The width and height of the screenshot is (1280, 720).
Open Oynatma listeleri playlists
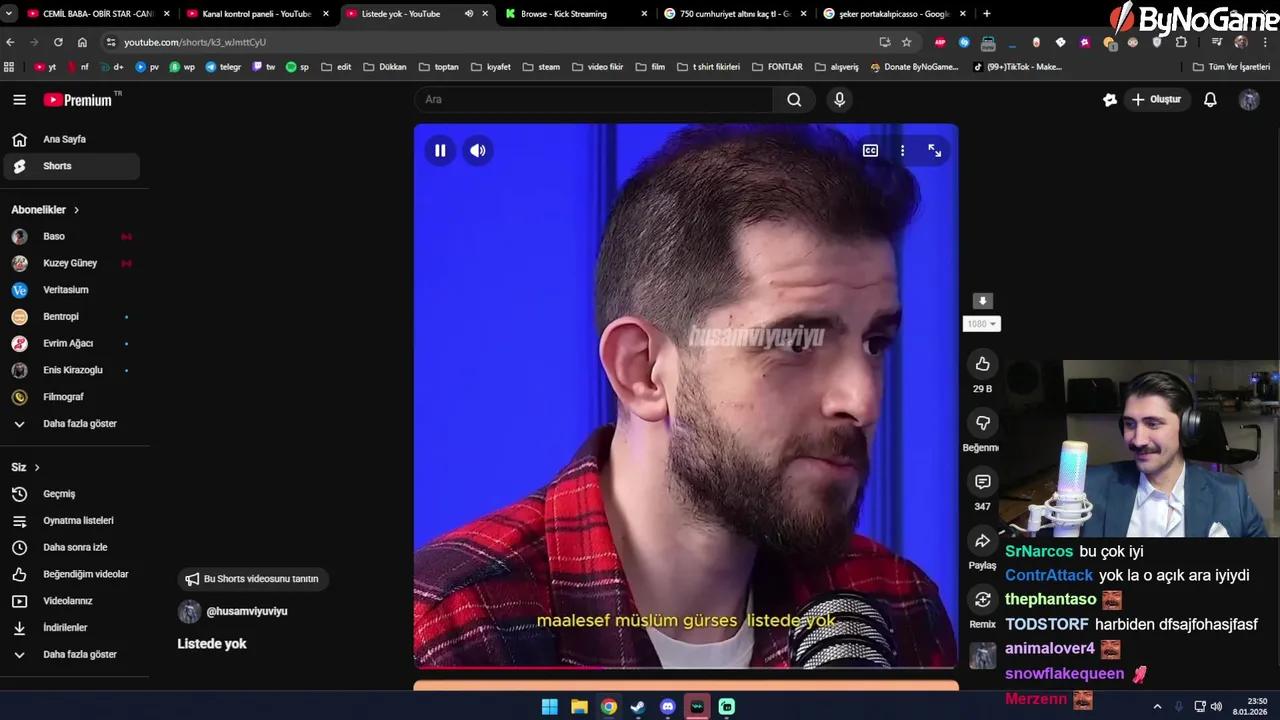(x=72, y=521)
